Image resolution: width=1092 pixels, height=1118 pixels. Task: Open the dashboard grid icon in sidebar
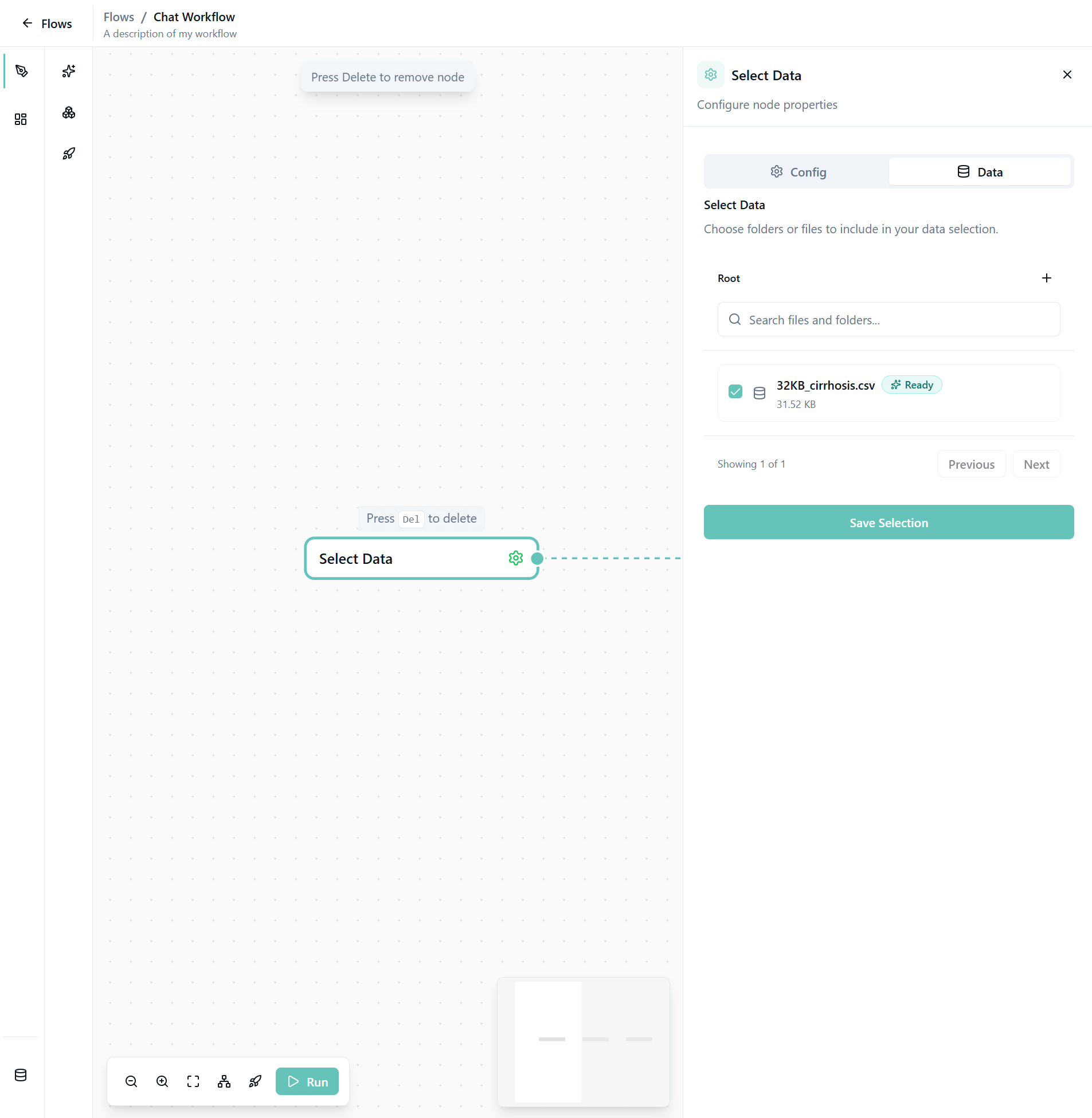[21, 119]
